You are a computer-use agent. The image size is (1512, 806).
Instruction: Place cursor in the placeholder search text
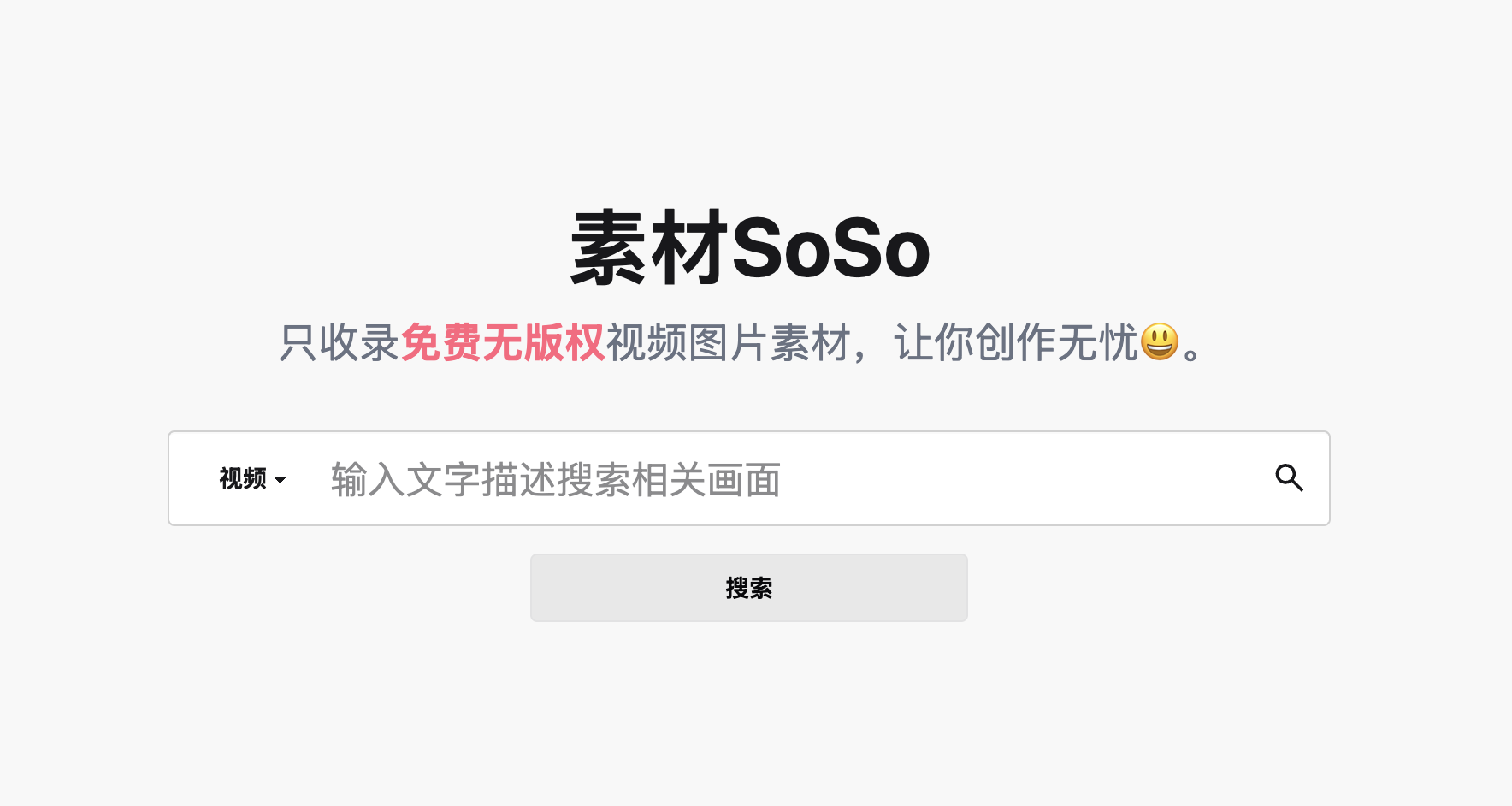(556, 479)
